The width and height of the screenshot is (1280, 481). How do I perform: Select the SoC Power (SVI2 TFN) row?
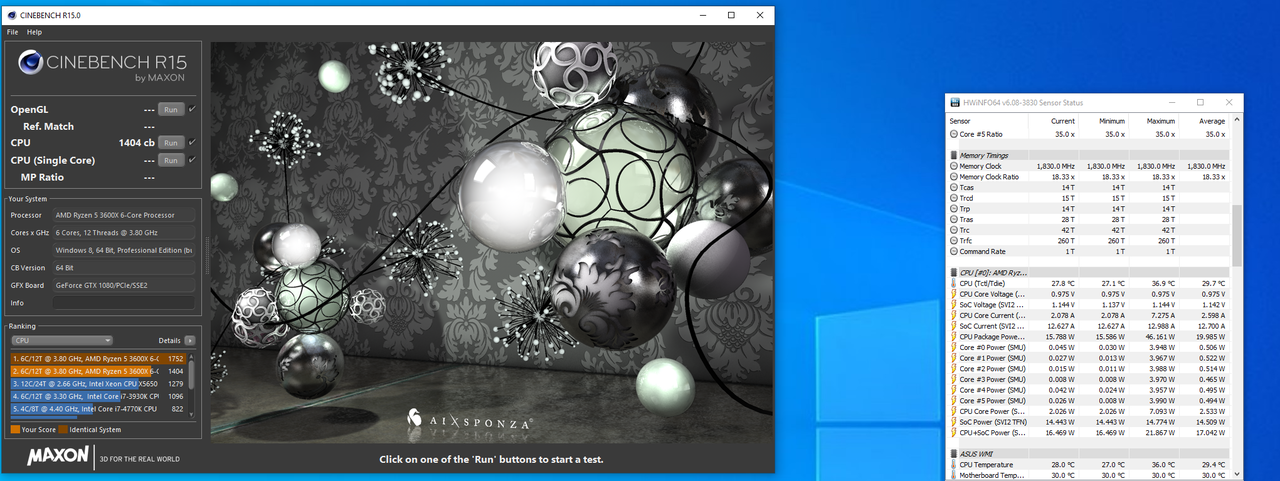(1089, 422)
